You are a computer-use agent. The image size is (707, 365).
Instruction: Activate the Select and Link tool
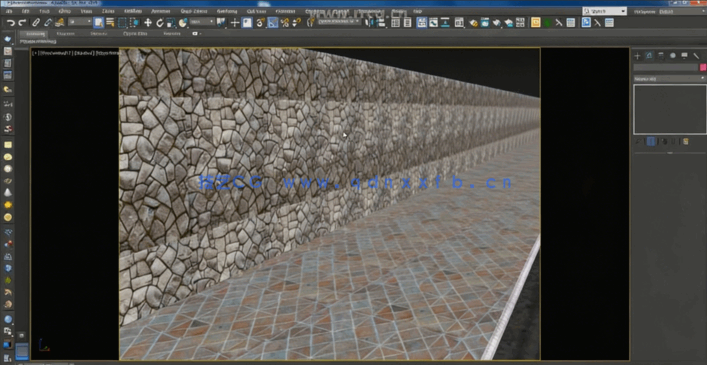(x=36, y=23)
